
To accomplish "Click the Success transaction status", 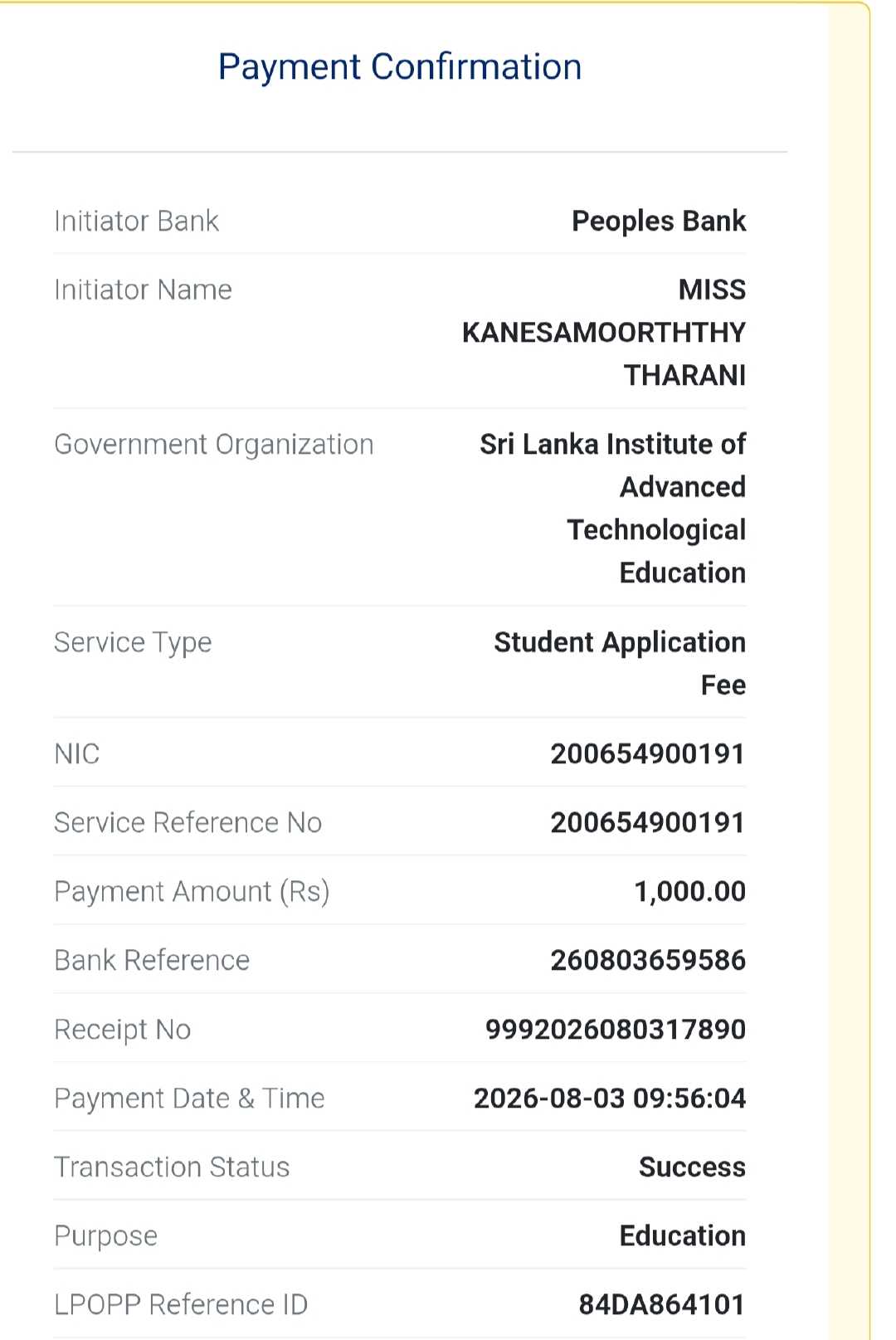I will [692, 1167].
